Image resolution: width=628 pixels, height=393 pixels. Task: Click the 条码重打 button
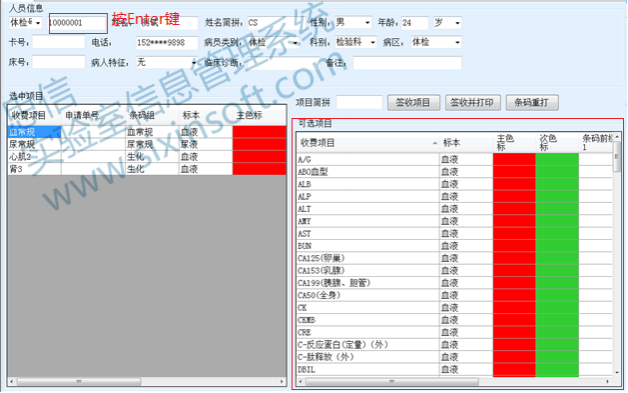(x=532, y=103)
